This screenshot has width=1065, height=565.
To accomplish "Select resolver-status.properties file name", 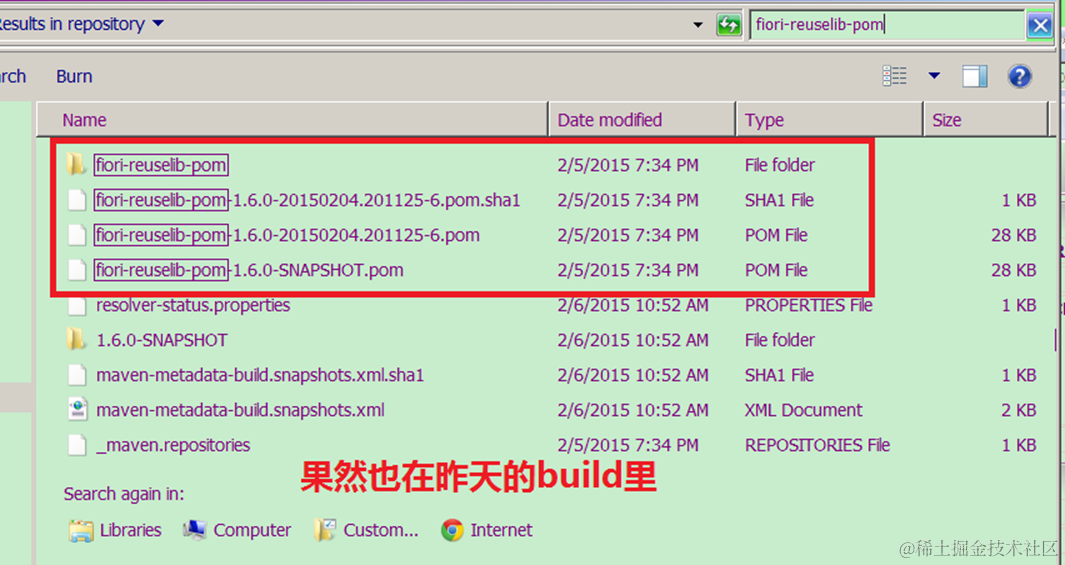I will (193, 306).
